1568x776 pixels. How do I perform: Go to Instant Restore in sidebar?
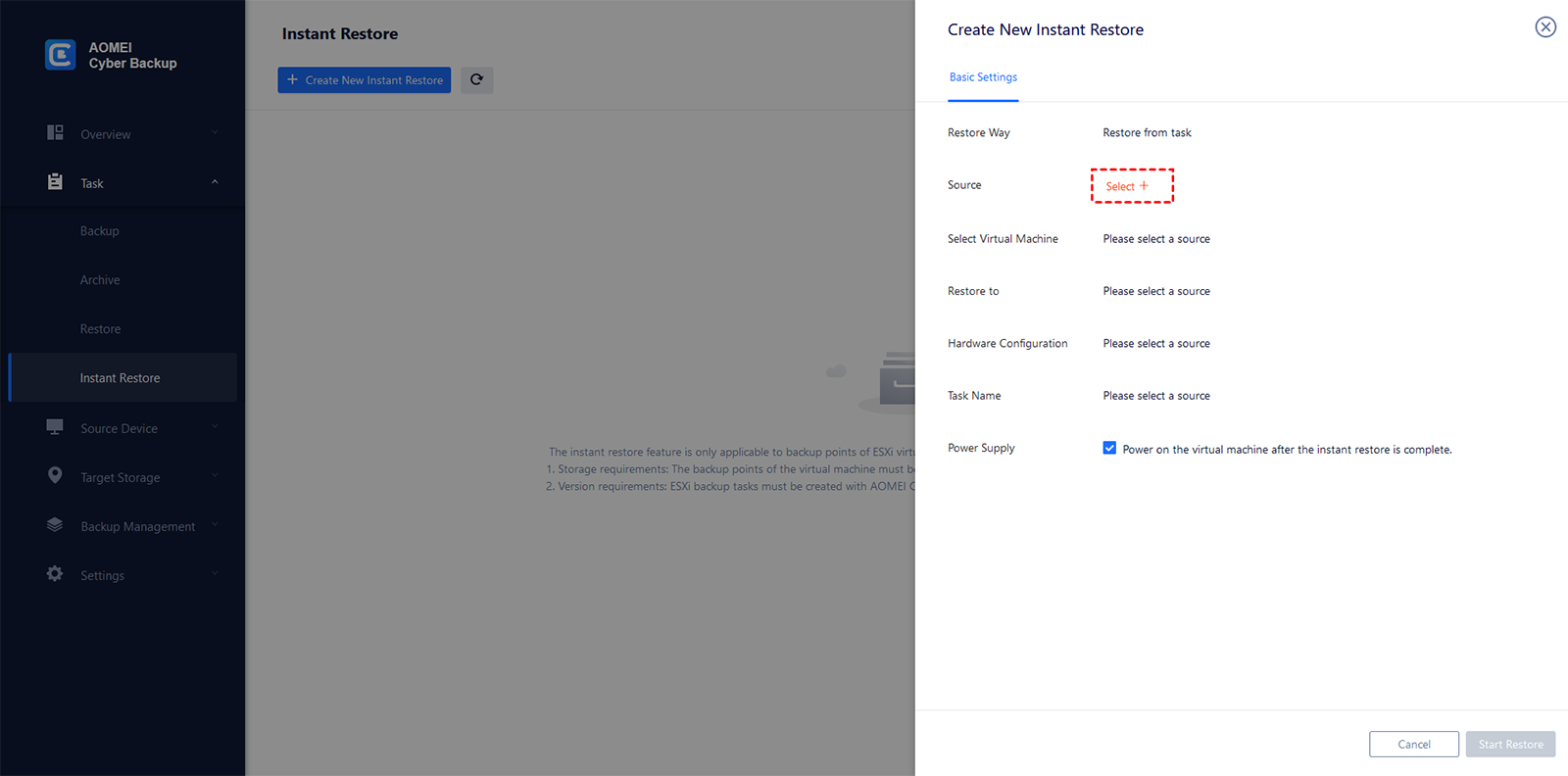click(x=120, y=378)
